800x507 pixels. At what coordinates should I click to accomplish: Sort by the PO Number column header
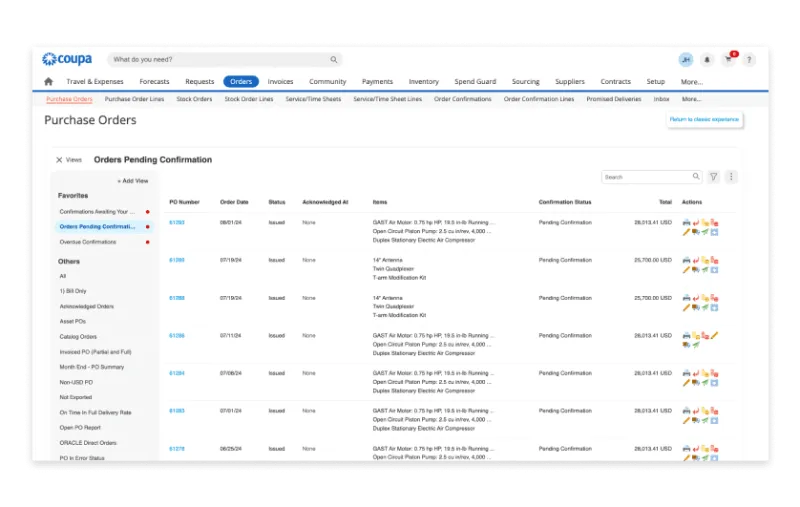[184, 202]
